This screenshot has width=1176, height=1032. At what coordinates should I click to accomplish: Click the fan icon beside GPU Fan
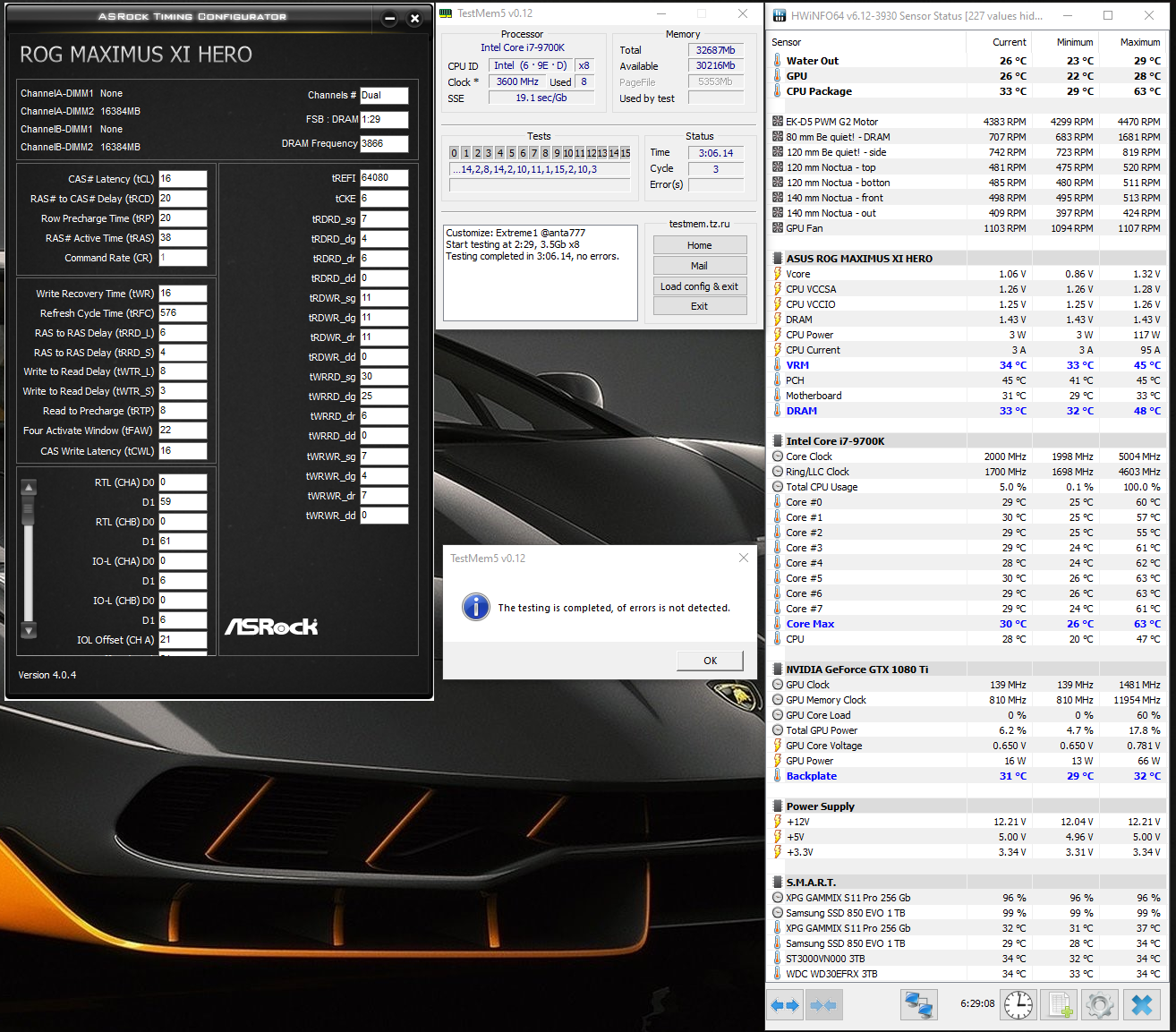click(x=778, y=228)
